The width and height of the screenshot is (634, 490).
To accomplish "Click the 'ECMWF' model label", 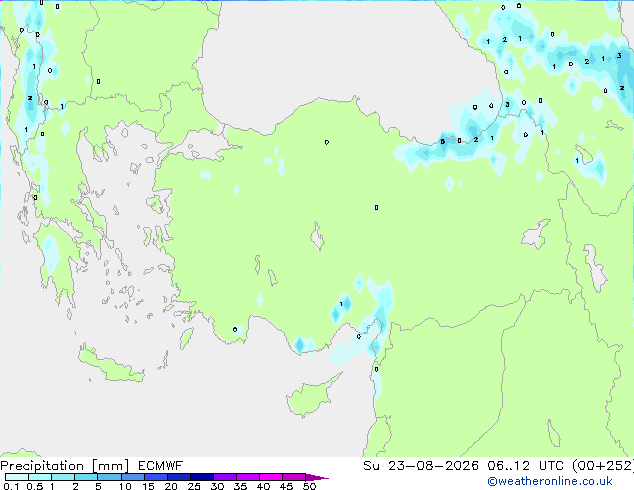I will point(161,466).
